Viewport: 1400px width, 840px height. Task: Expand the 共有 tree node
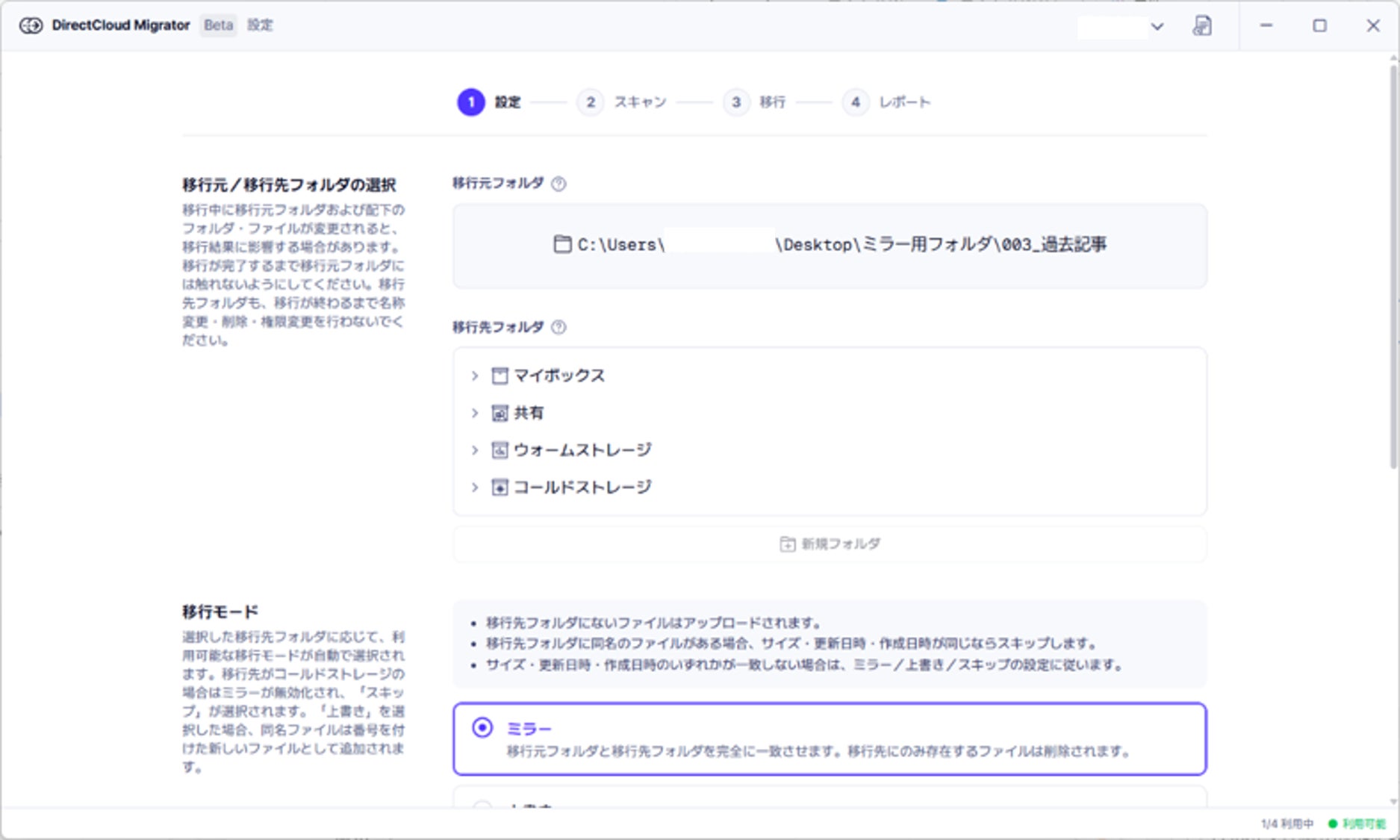474,413
